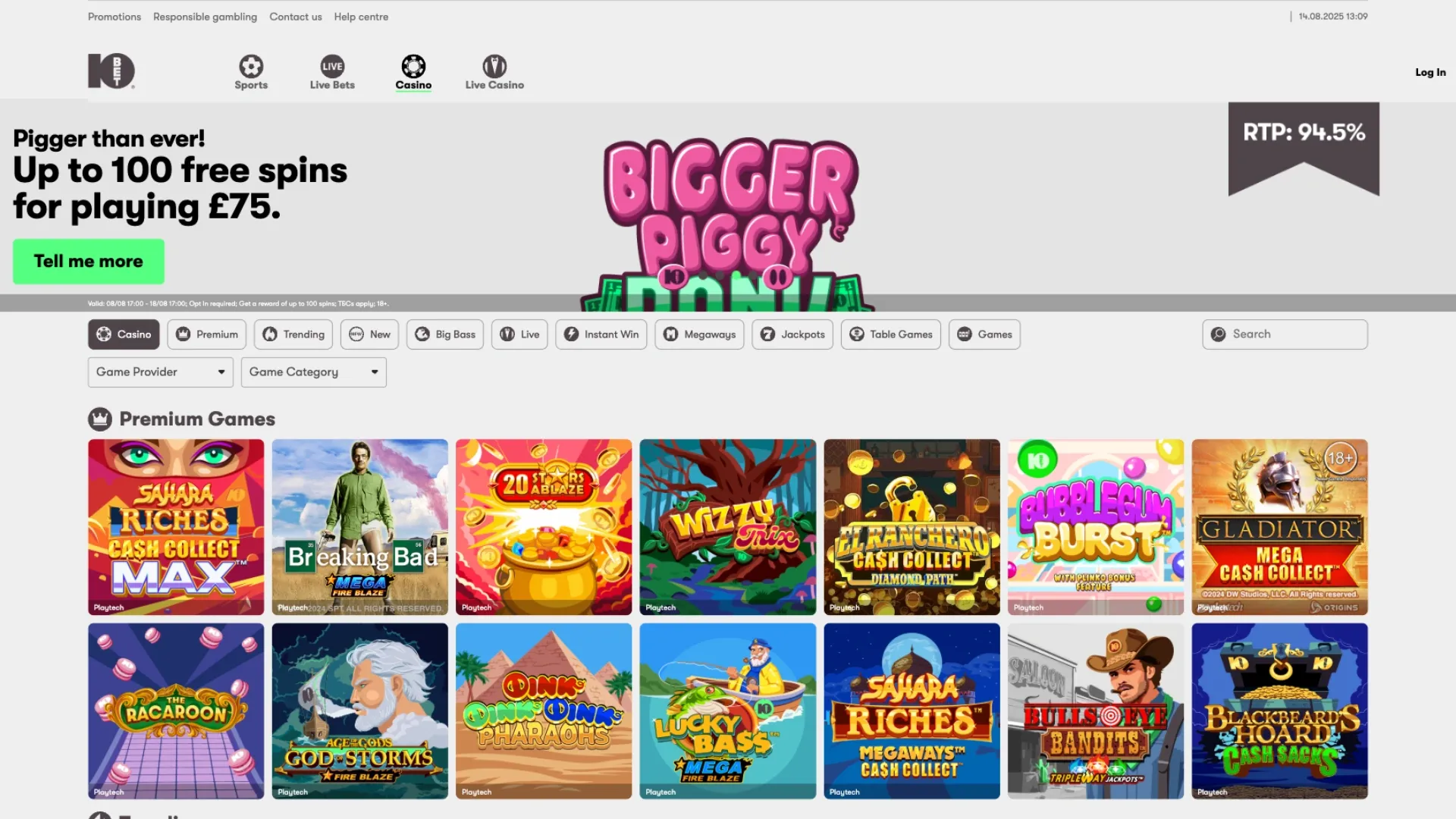
Task: Open Sahara Riches Megaways Cash Collect game
Action: pos(912,711)
